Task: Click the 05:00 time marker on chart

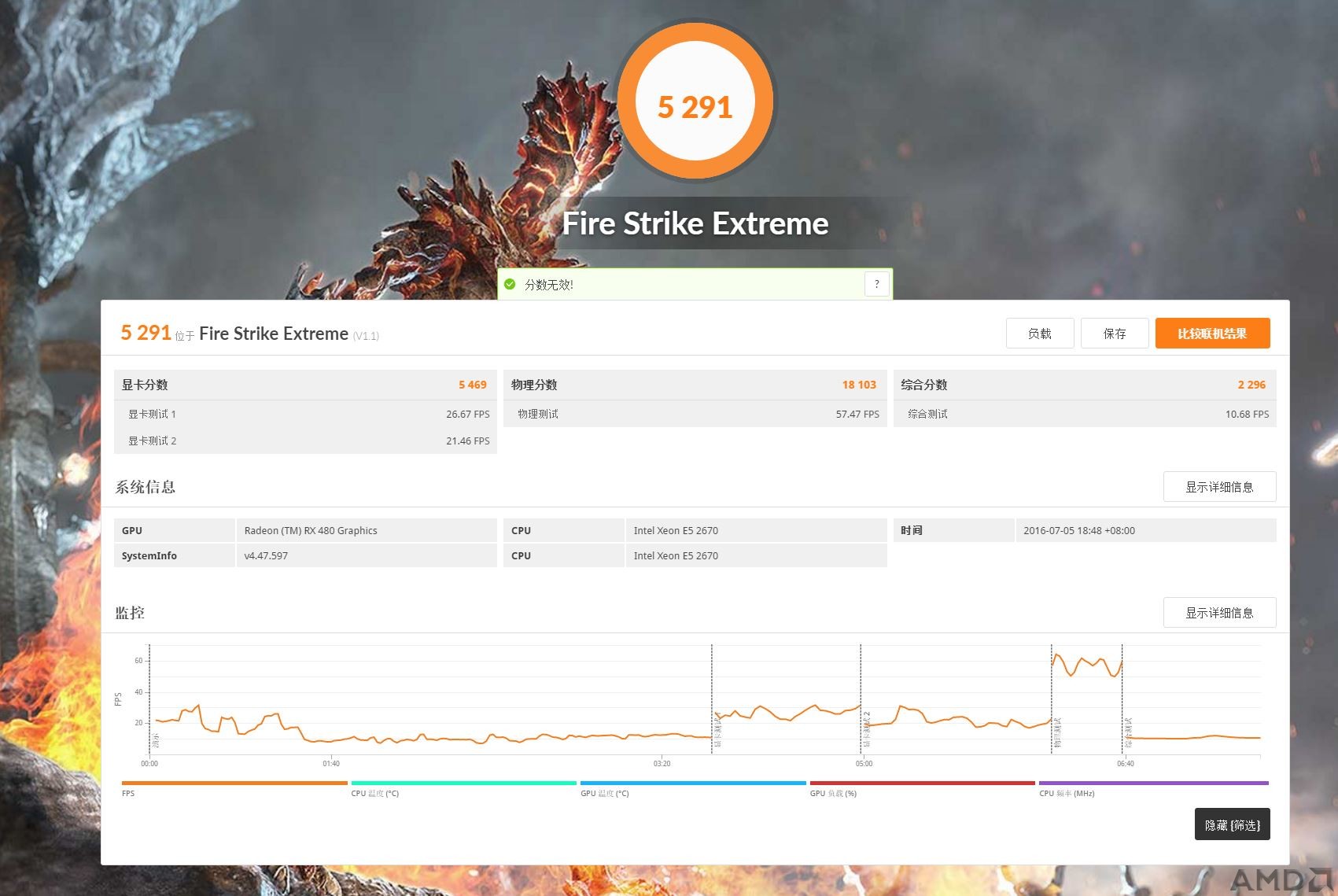Action: (x=864, y=763)
